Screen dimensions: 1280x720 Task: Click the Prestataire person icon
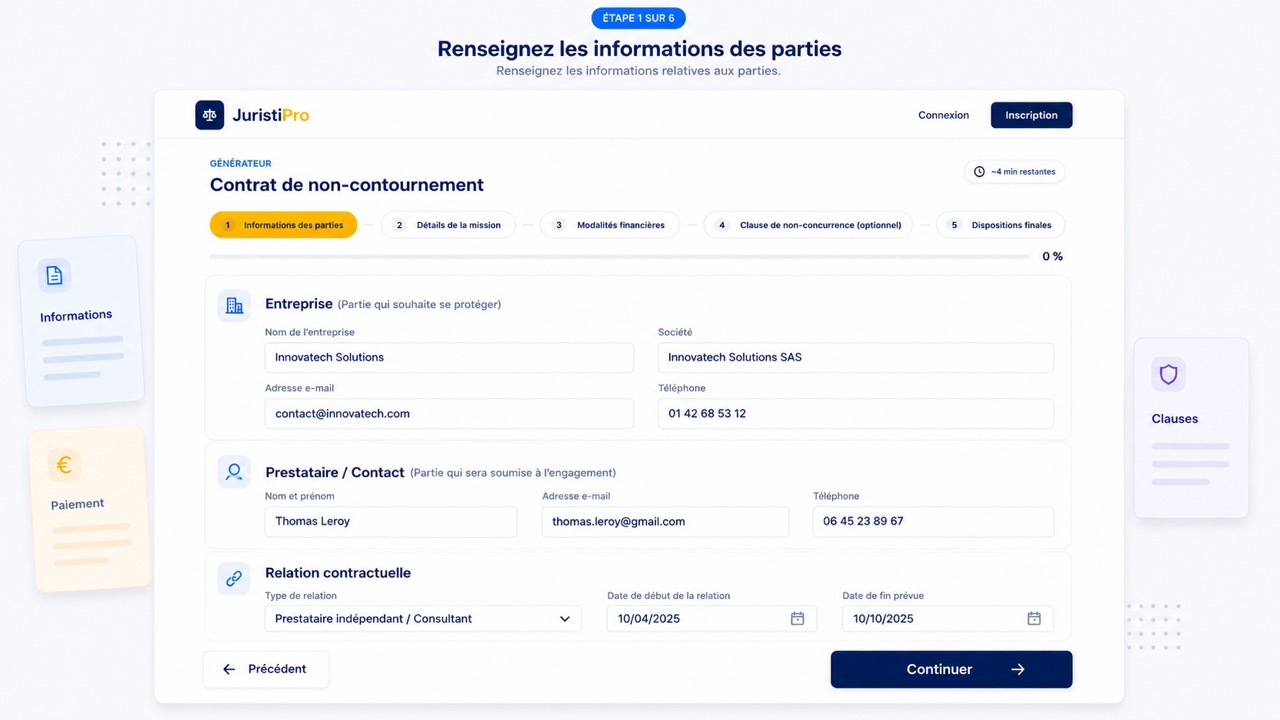pos(234,472)
